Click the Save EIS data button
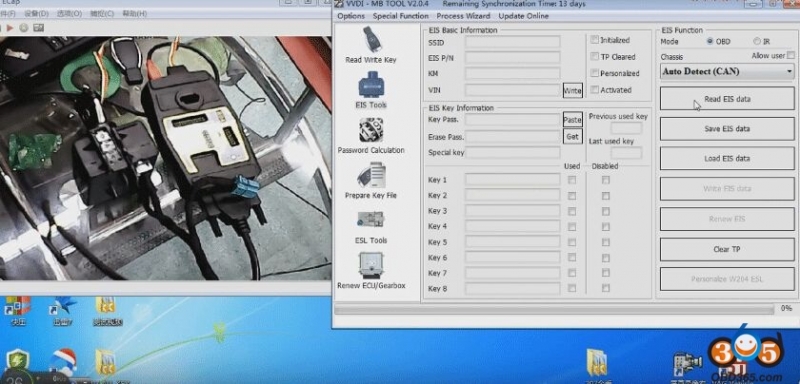This screenshot has height=384, width=800. click(x=727, y=129)
